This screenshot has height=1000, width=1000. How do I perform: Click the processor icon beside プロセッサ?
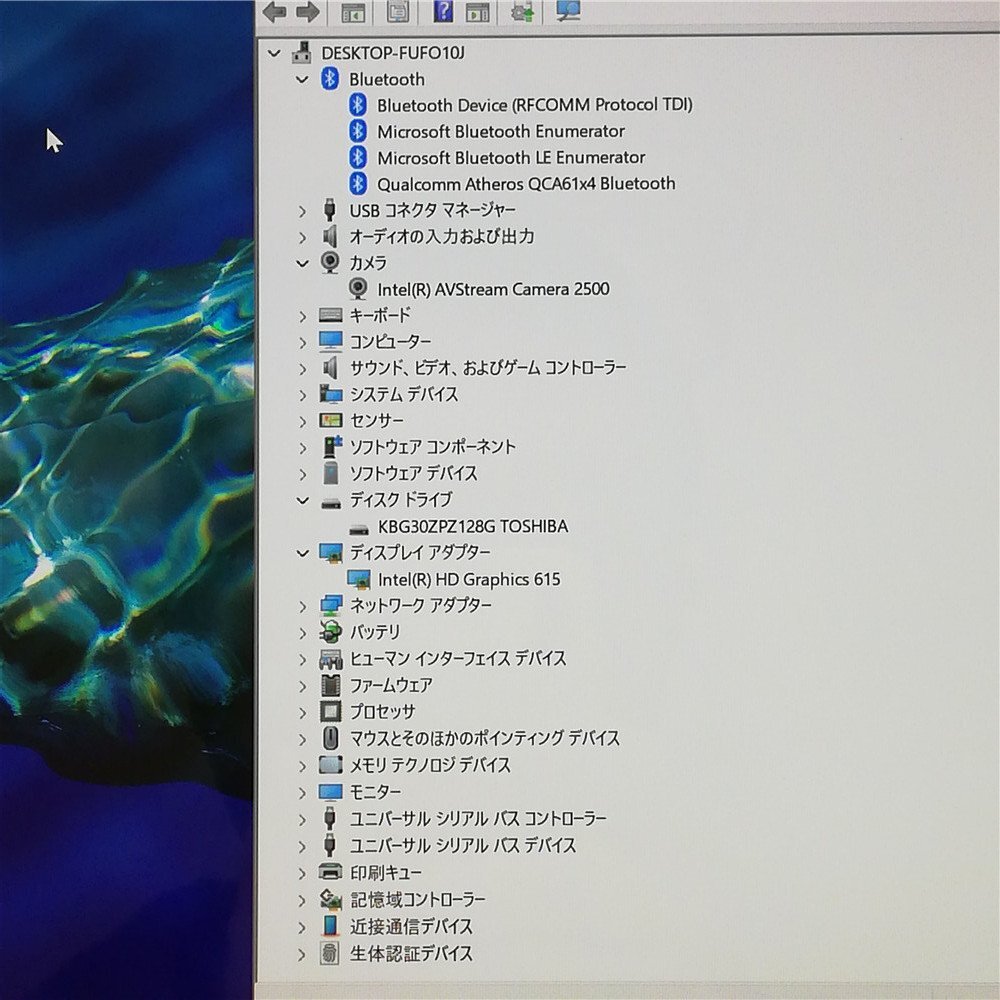(330, 711)
